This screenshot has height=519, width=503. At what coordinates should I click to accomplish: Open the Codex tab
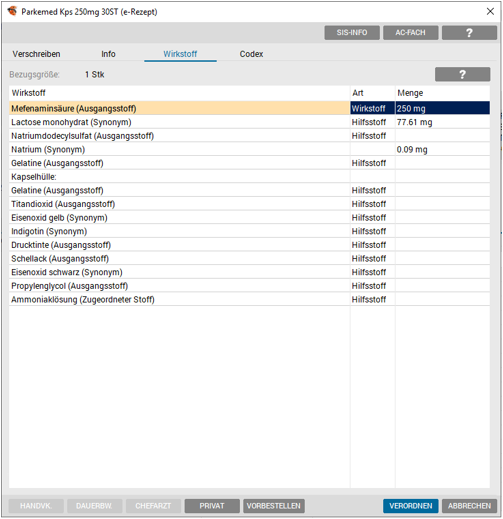pos(251,54)
